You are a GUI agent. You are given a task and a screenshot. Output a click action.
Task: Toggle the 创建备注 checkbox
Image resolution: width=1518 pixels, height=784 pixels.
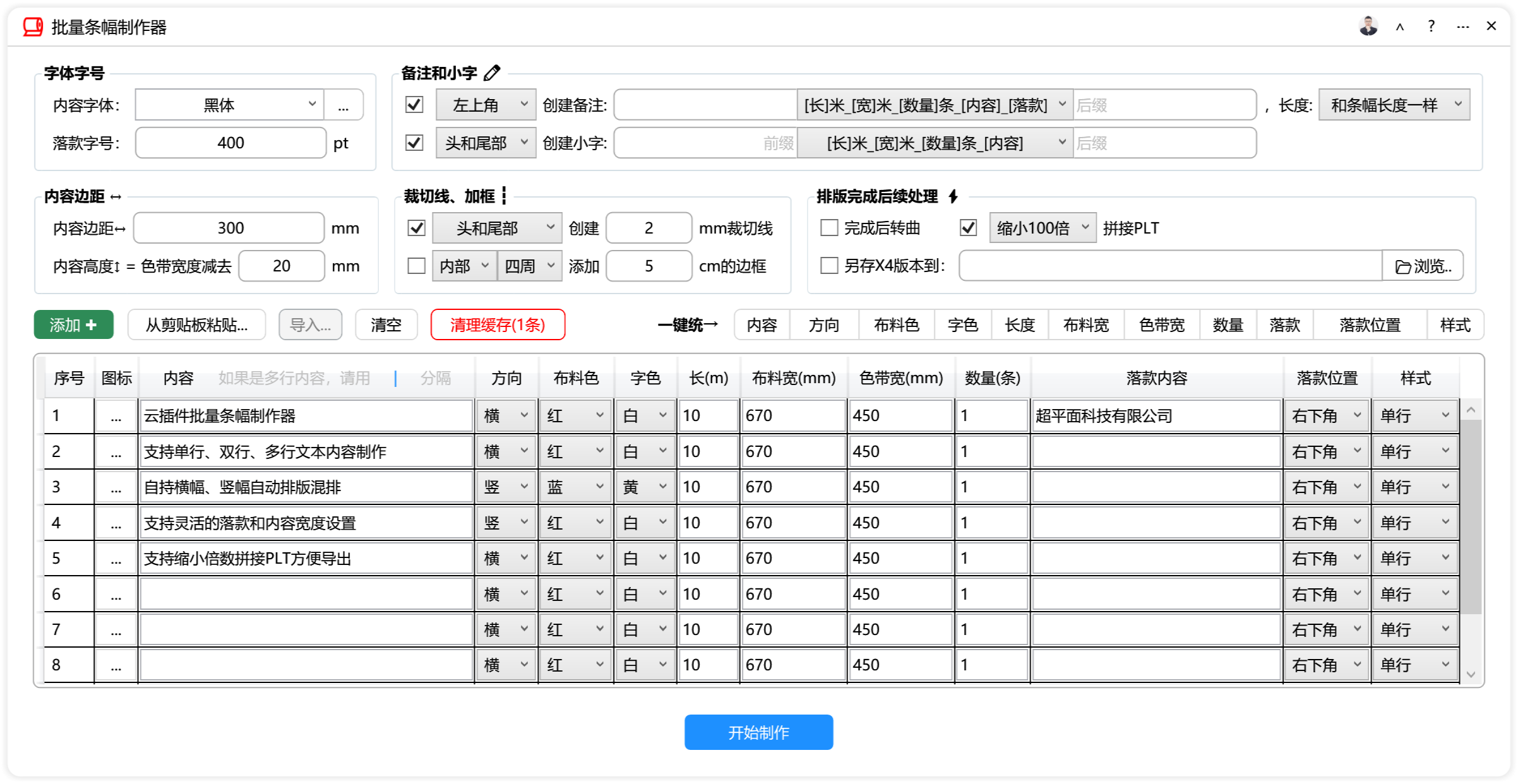(414, 105)
